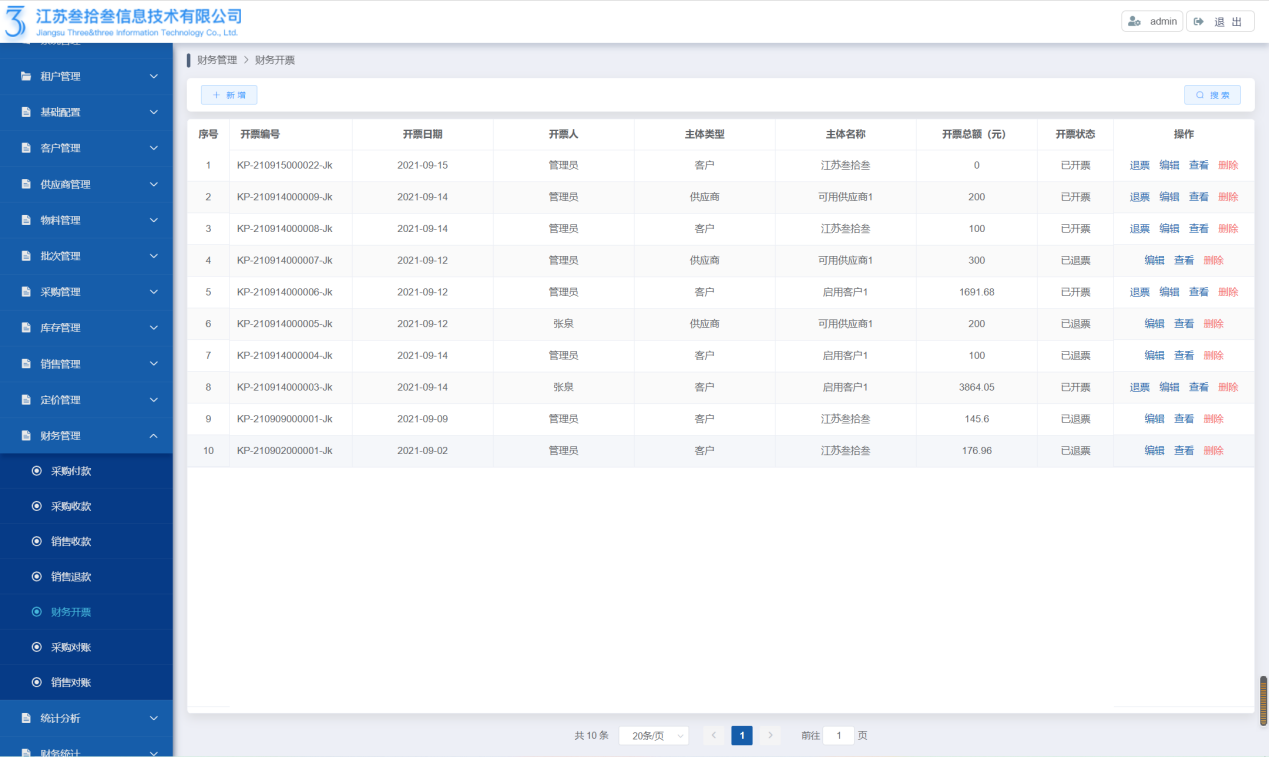This screenshot has height=757, width=1269.
Task: Select the 采购付款 radio menu item
Action: click(37, 471)
